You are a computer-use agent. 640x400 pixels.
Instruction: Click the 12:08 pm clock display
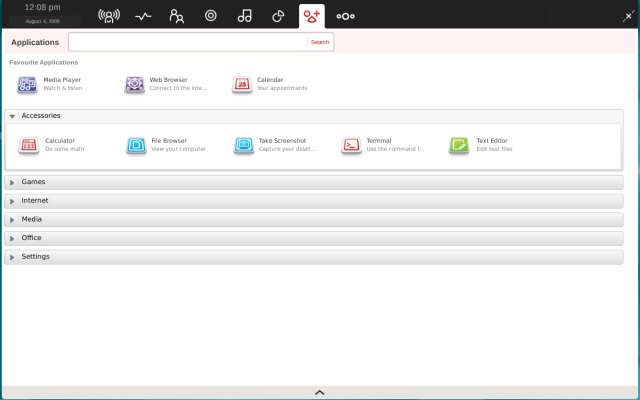click(x=42, y=7)
